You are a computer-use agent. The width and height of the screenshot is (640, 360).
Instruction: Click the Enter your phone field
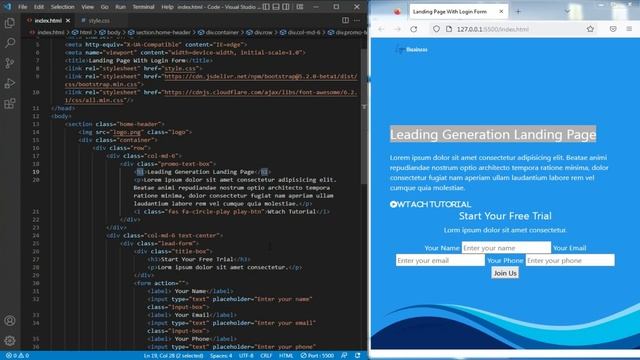(570, 260)
